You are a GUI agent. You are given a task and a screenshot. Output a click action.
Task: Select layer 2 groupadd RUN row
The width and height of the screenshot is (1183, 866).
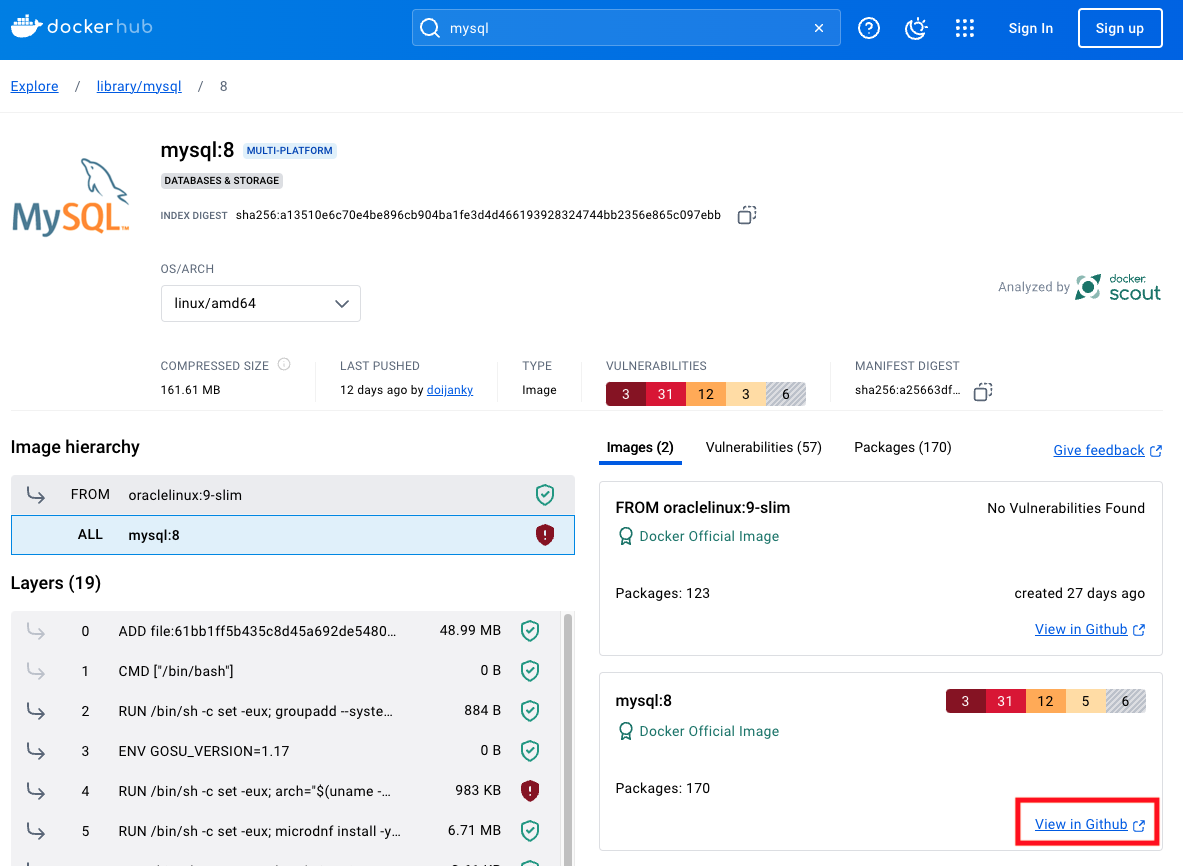coord(286,711)
